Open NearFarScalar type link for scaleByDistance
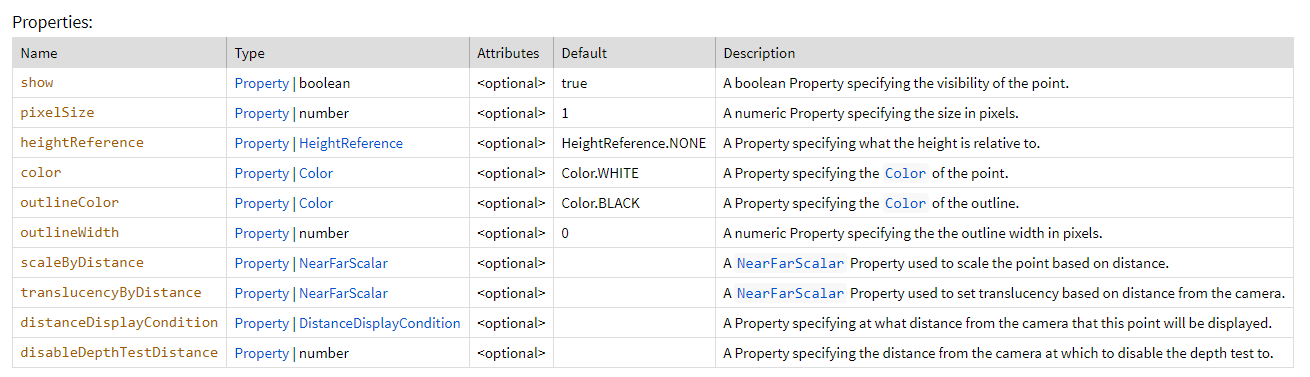The height and width of the screenshot is (377, 1310). coord(343,263)
